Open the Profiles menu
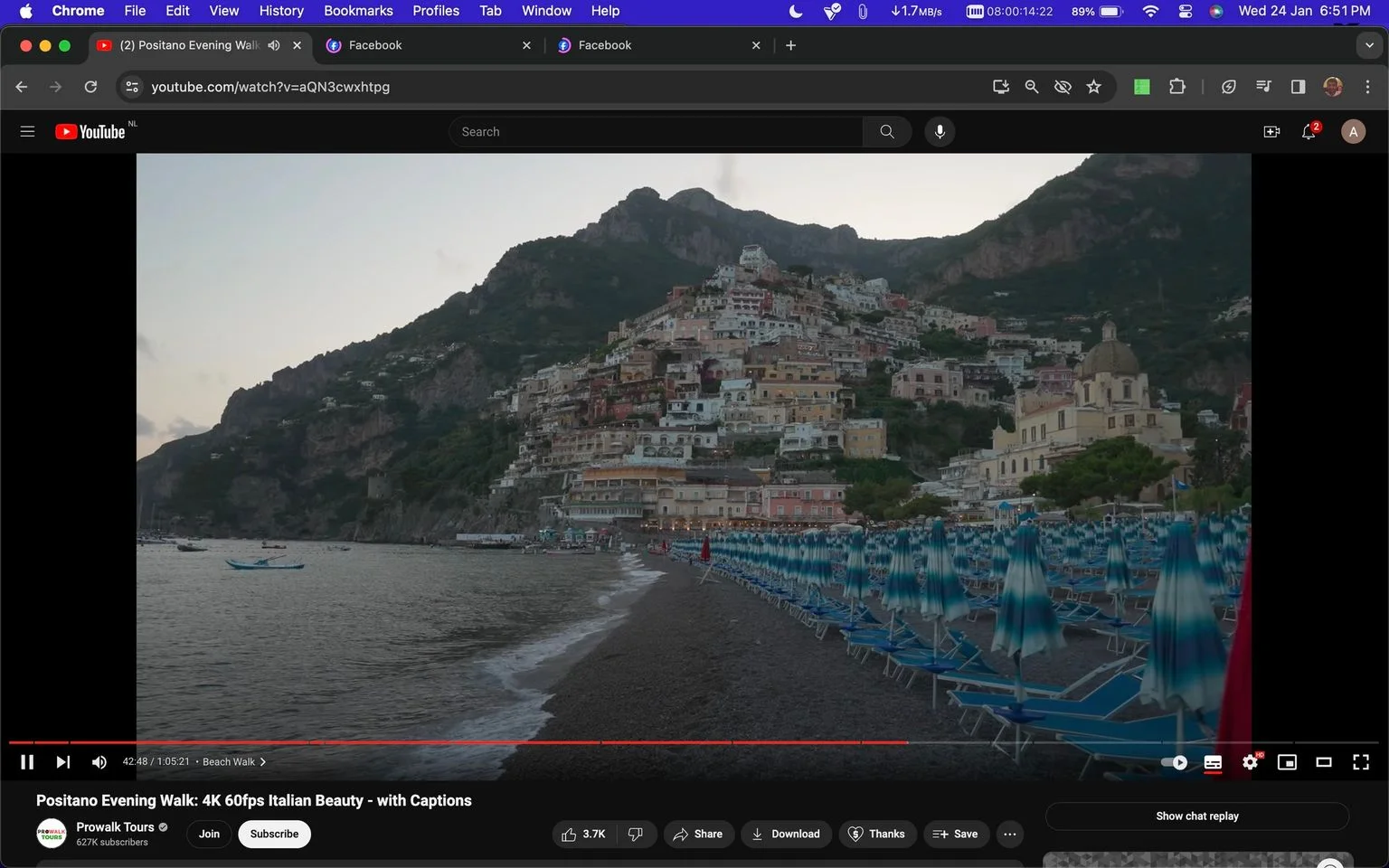Viewport: 1389px width, 868px height. (x=436, y=11)
